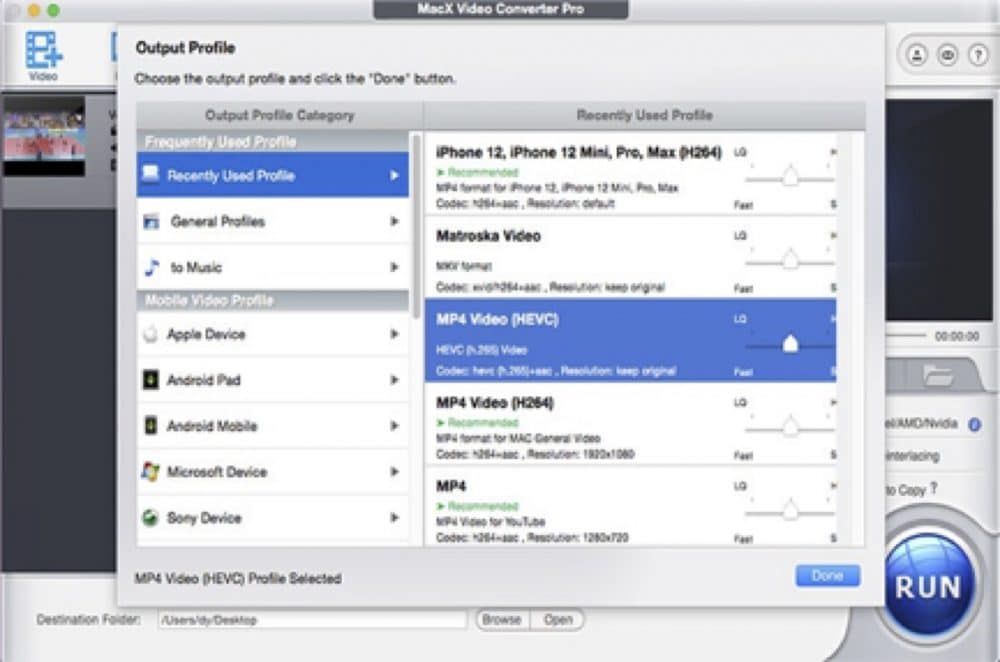The height and width of the screenshot is (662, 1000).
Task: Click the source video thumbnail
Action: point(44,136)
